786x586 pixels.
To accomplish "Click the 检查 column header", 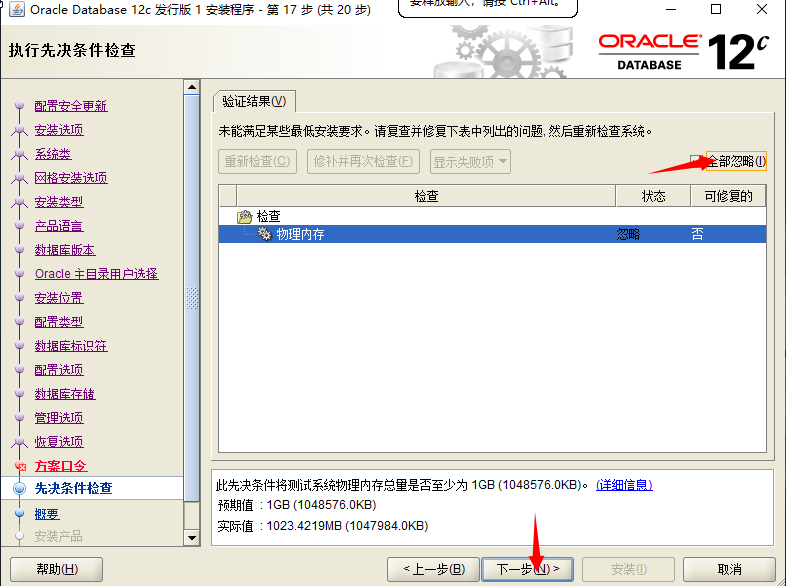I will pyautogui.click(x=426, y=196).
